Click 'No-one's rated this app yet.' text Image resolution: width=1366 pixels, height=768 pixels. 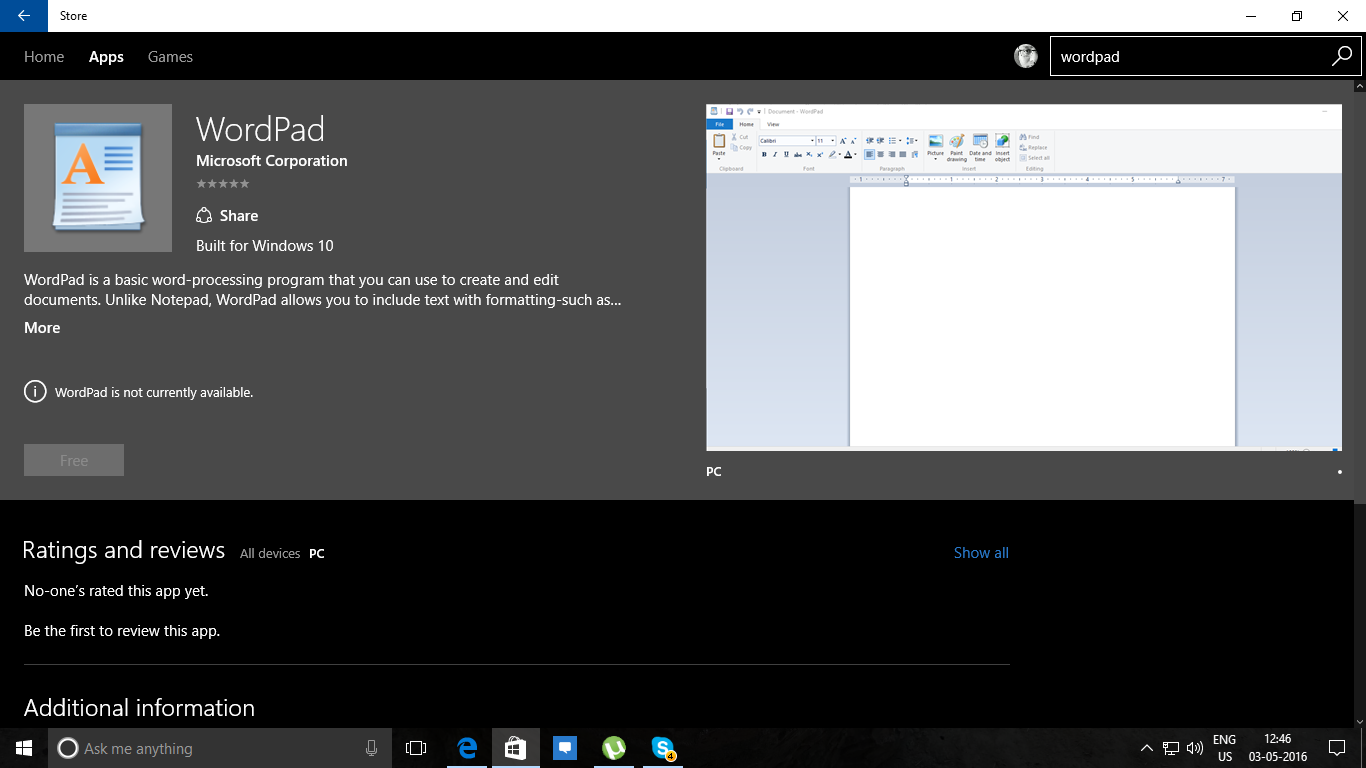(116, 591)
